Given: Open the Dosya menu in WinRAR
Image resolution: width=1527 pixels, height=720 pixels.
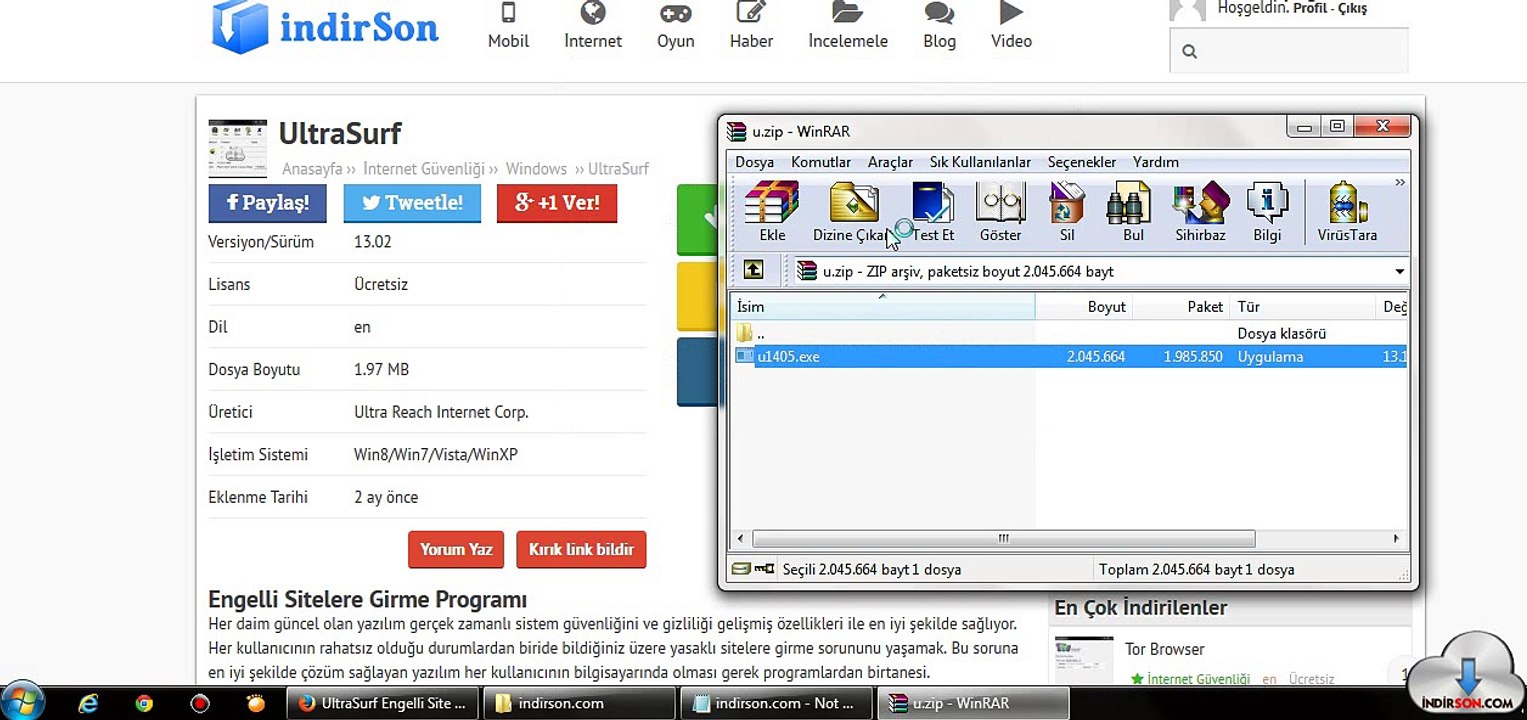Looking at the screenshot, I should coord(755,162).
